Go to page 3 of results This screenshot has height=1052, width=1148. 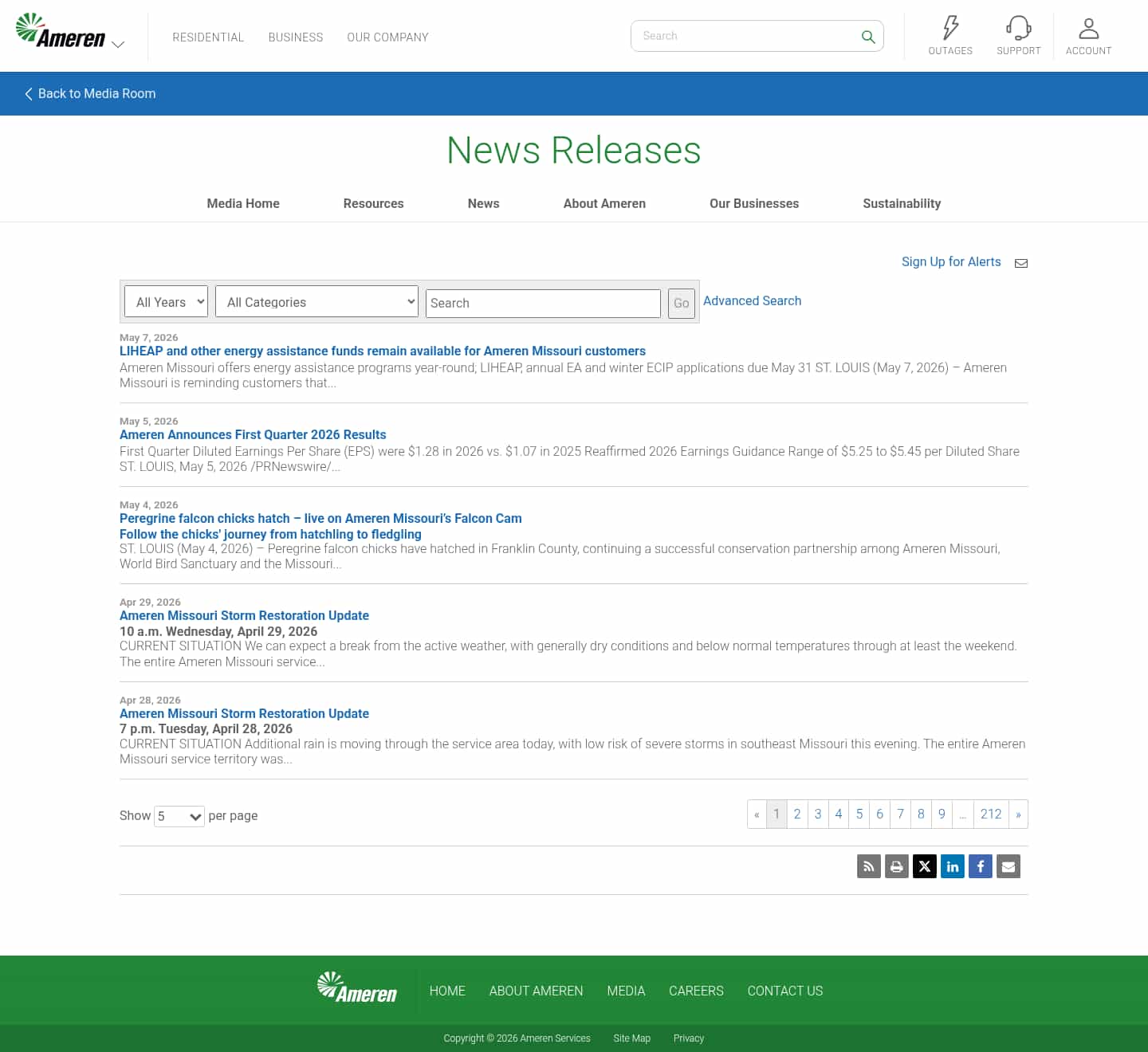818,815
